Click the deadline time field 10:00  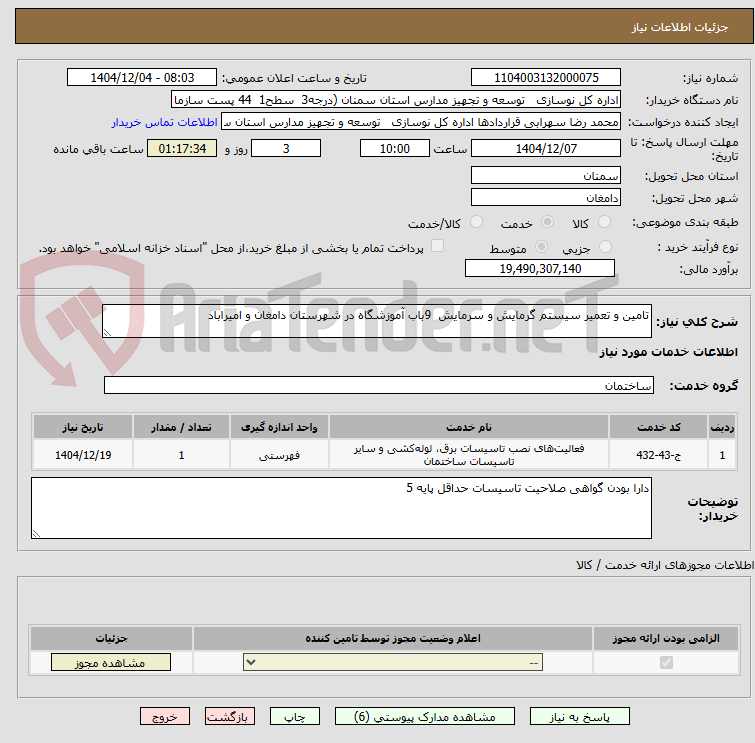[x=395, y=148]
